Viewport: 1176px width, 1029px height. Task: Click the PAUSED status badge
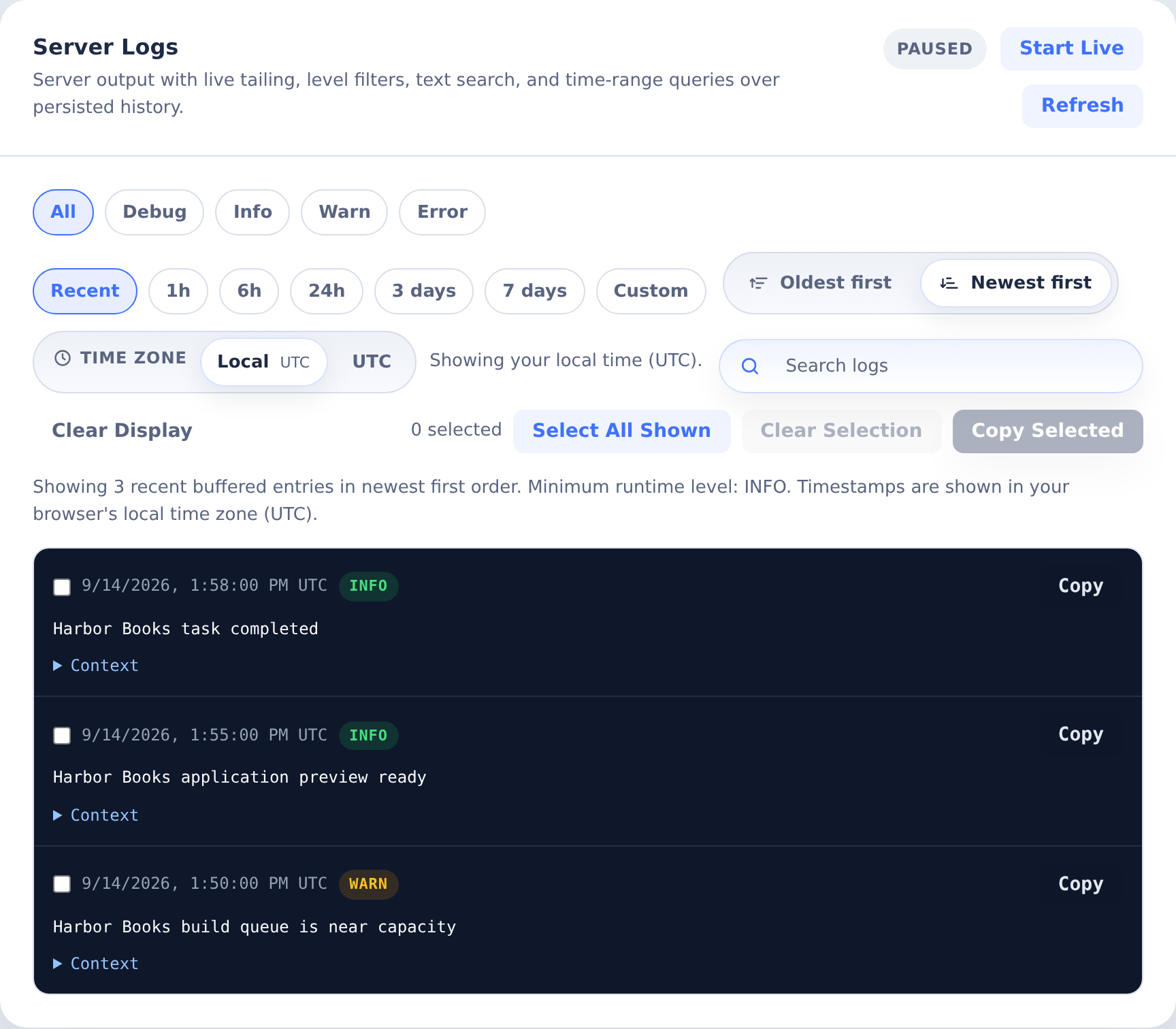pos(935,49)
